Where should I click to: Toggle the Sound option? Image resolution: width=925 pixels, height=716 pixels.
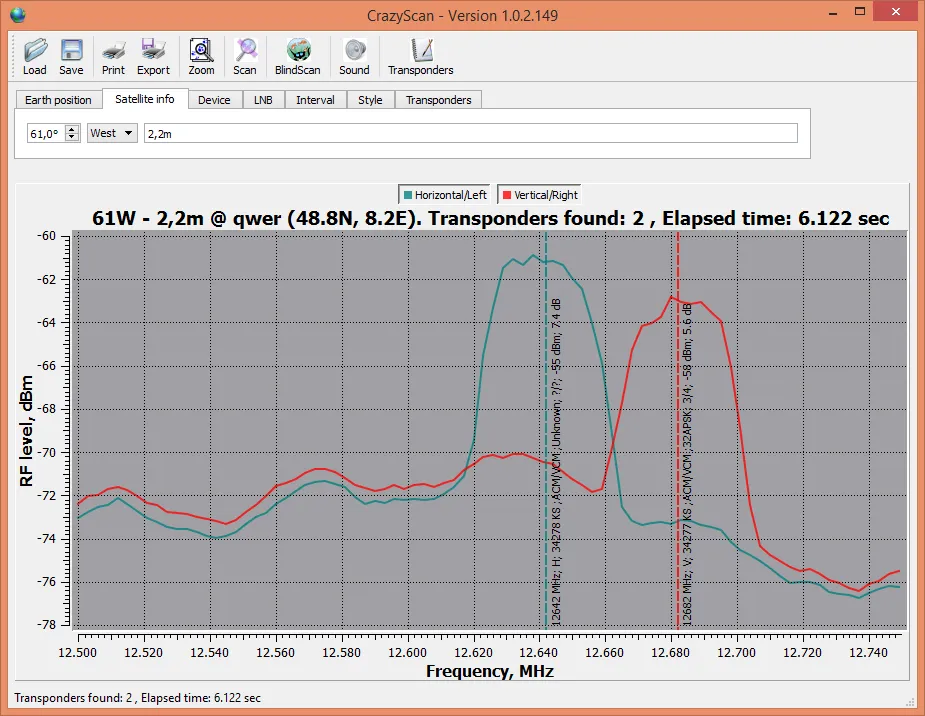coord(354,56)
